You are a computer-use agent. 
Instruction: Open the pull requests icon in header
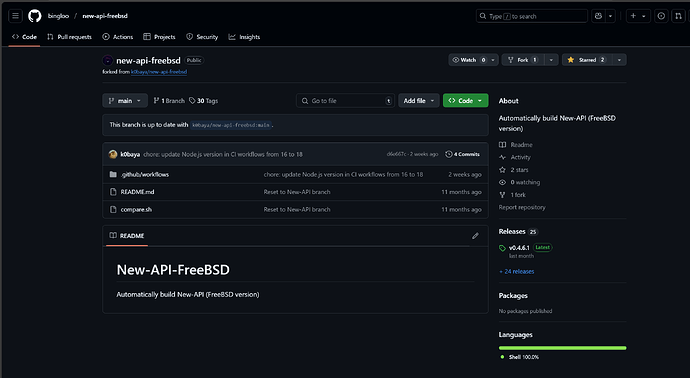tap(678, 16)
